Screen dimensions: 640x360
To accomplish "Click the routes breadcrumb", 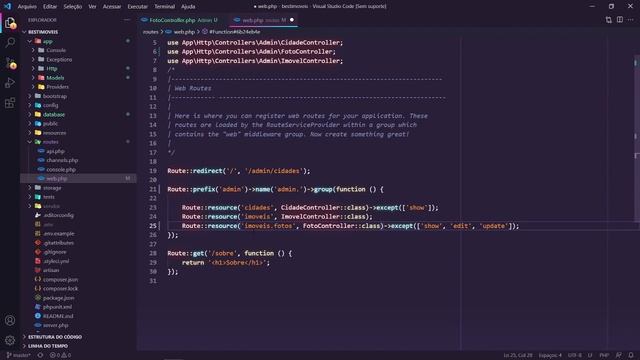I will tap(150, 32).
